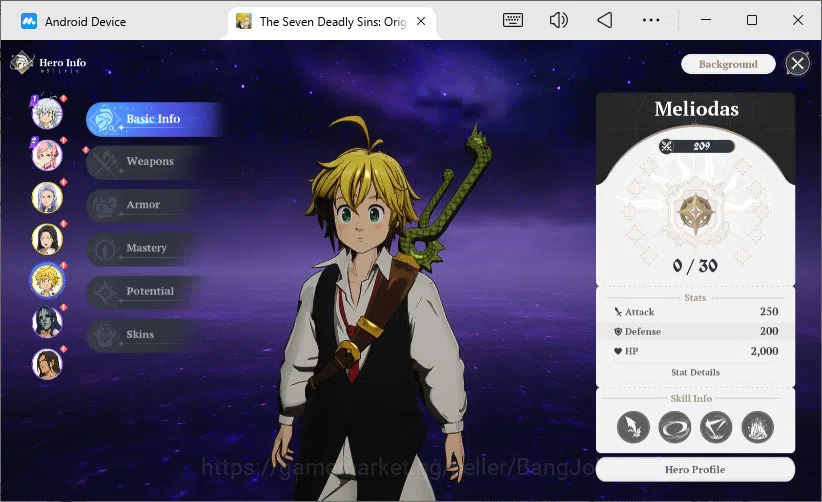Click the Attack stat row

pyautogui.click(x=695, y=312)
